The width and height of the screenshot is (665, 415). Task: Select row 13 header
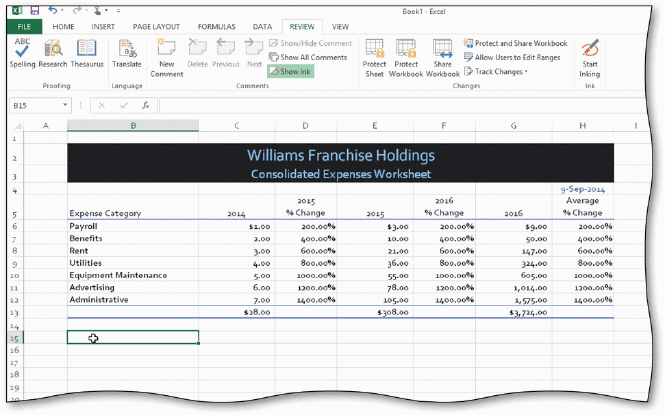click(x=15, y=313)
